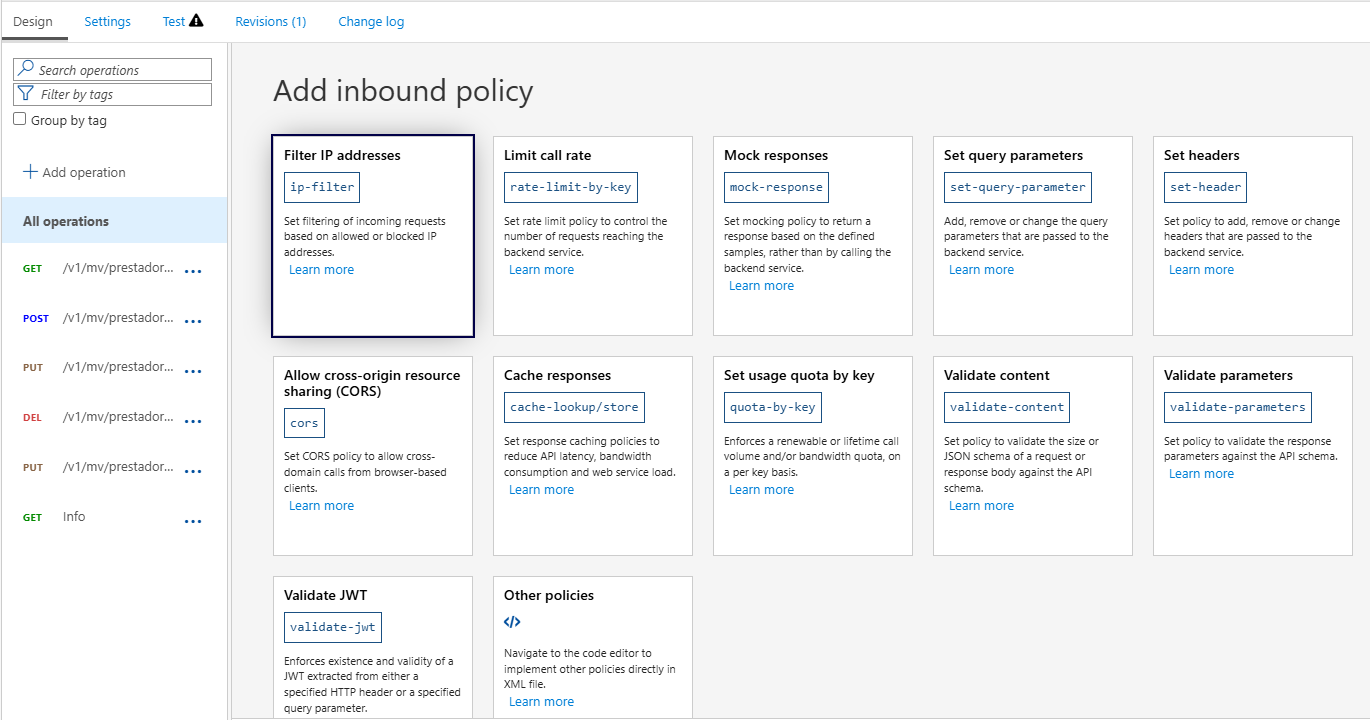Open Learn more under Set query parameters
The image size is (1370, 720).
(982, 270)
